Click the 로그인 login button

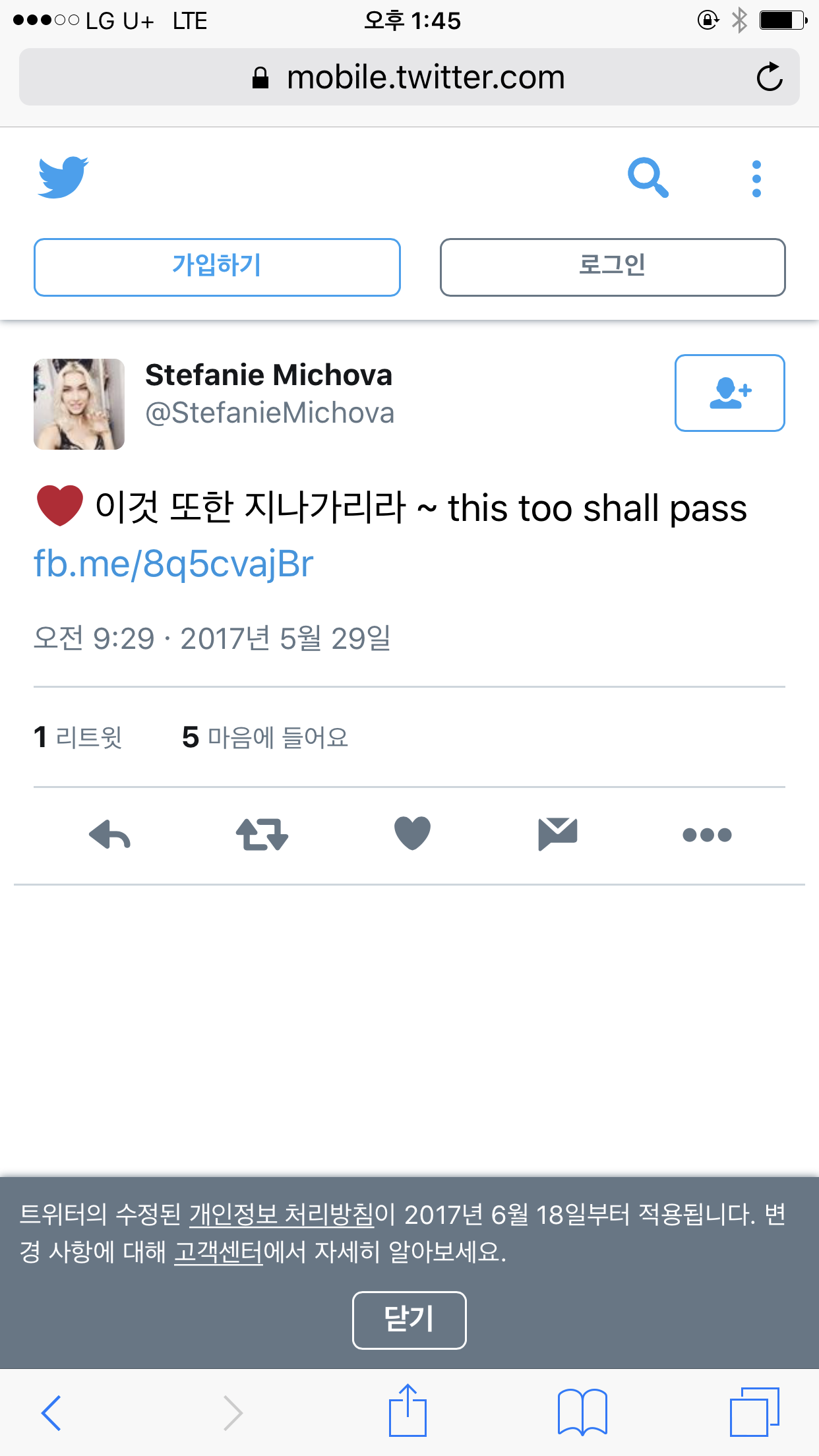(613, 267)
